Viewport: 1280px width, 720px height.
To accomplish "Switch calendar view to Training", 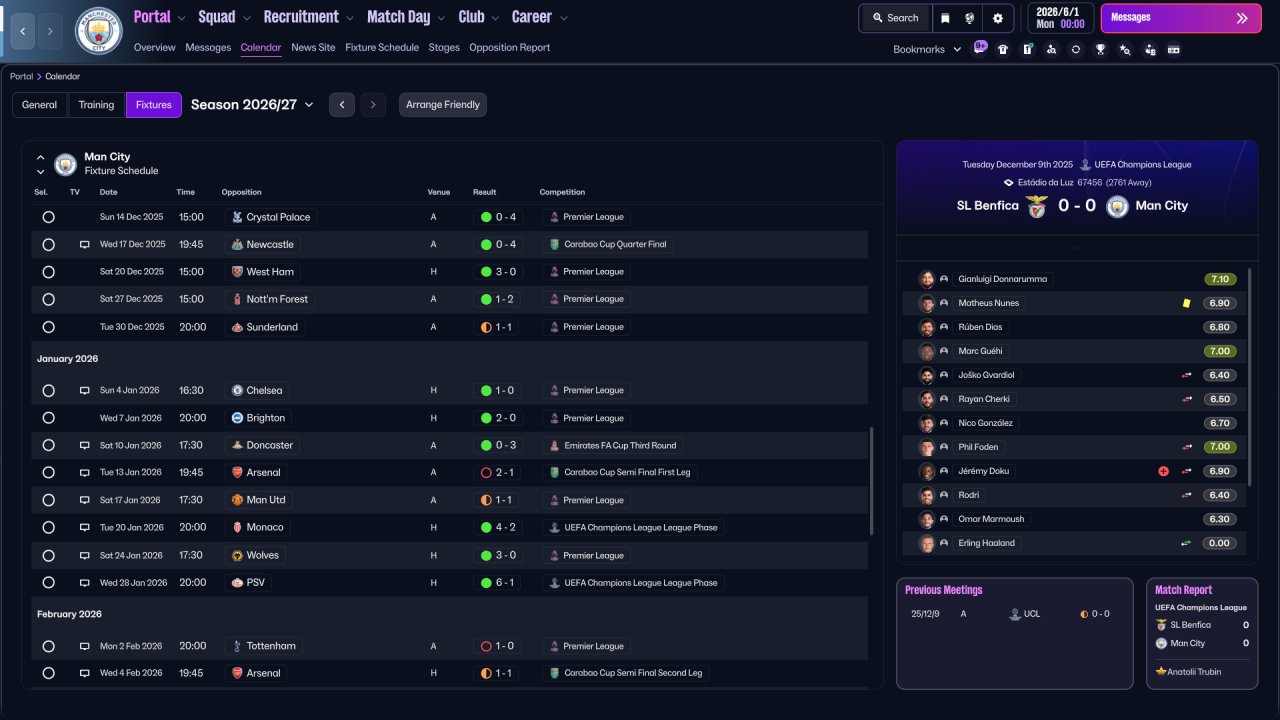I will pos(97,105).
